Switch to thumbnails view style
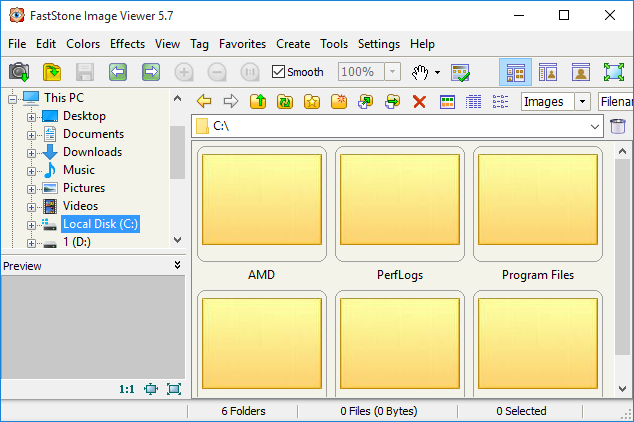 coord(447,101)
